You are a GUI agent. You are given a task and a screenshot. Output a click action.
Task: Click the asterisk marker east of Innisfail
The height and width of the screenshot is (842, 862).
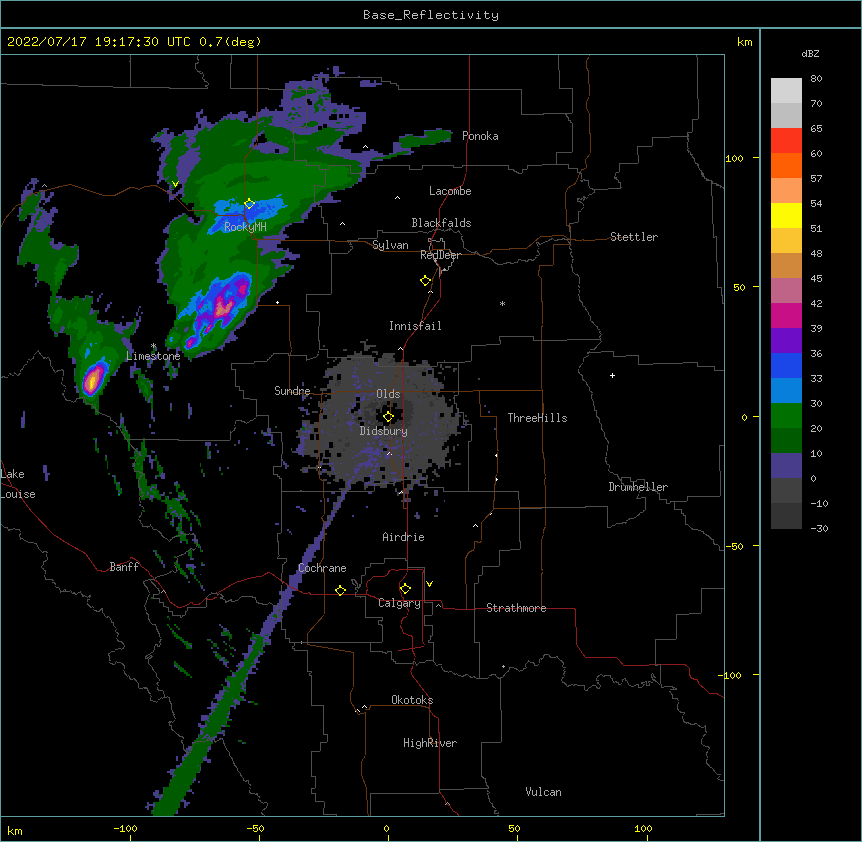[502, 304]
